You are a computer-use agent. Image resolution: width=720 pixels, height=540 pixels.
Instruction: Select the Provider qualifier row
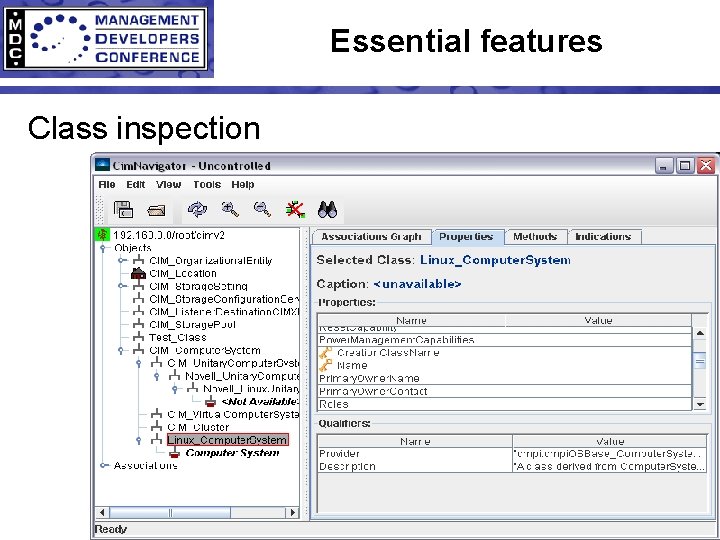coord(512,454)
